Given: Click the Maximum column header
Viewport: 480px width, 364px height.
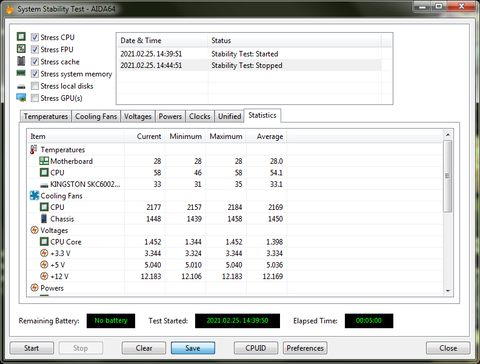Looking at the screenshot, I should (226, 136).
